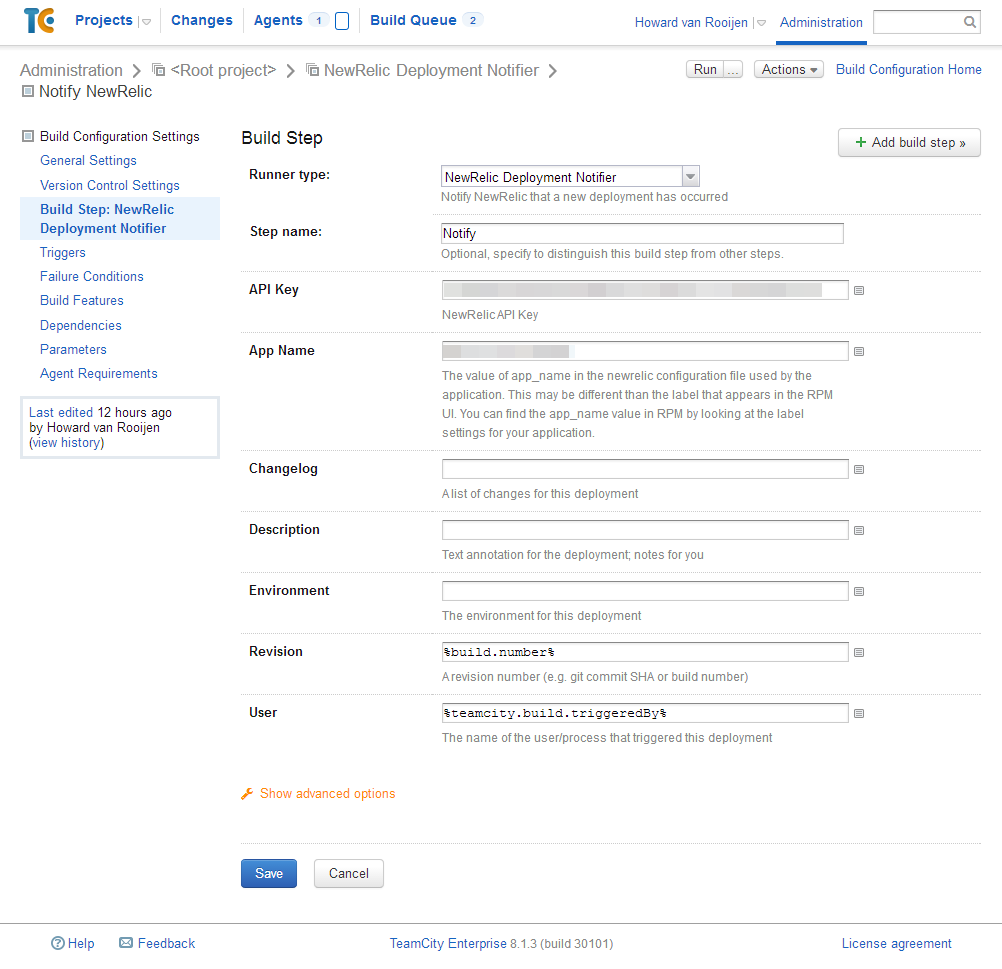Image resolution: width=1002 pixels, height=969 pixels.
Task: Click into the Changelog field
Action: (645, 469)
